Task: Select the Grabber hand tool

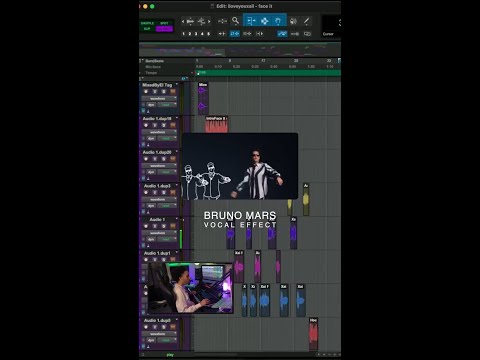Action: point(278,21)
